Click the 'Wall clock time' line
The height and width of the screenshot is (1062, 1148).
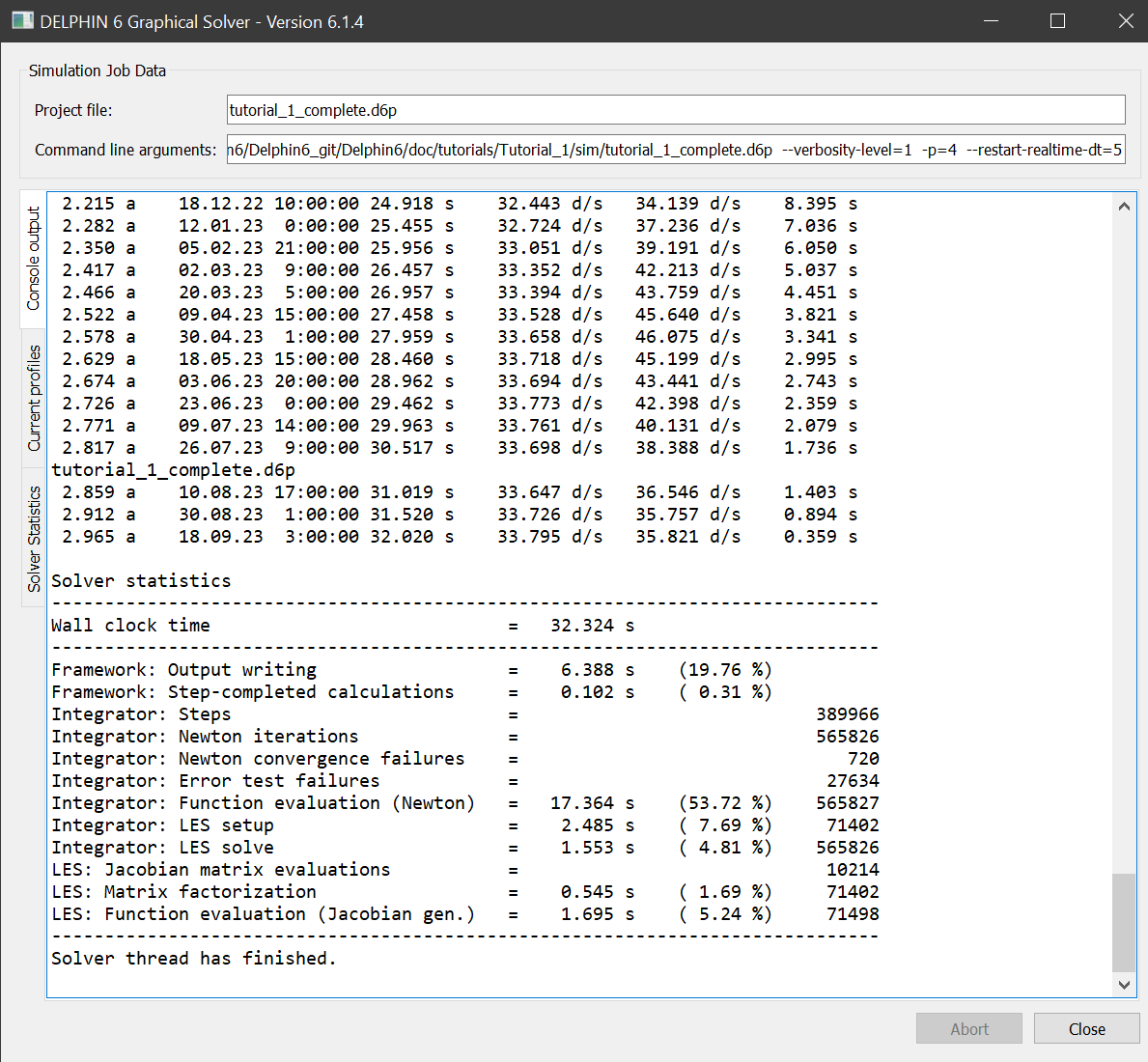click(x=343, y=626)
